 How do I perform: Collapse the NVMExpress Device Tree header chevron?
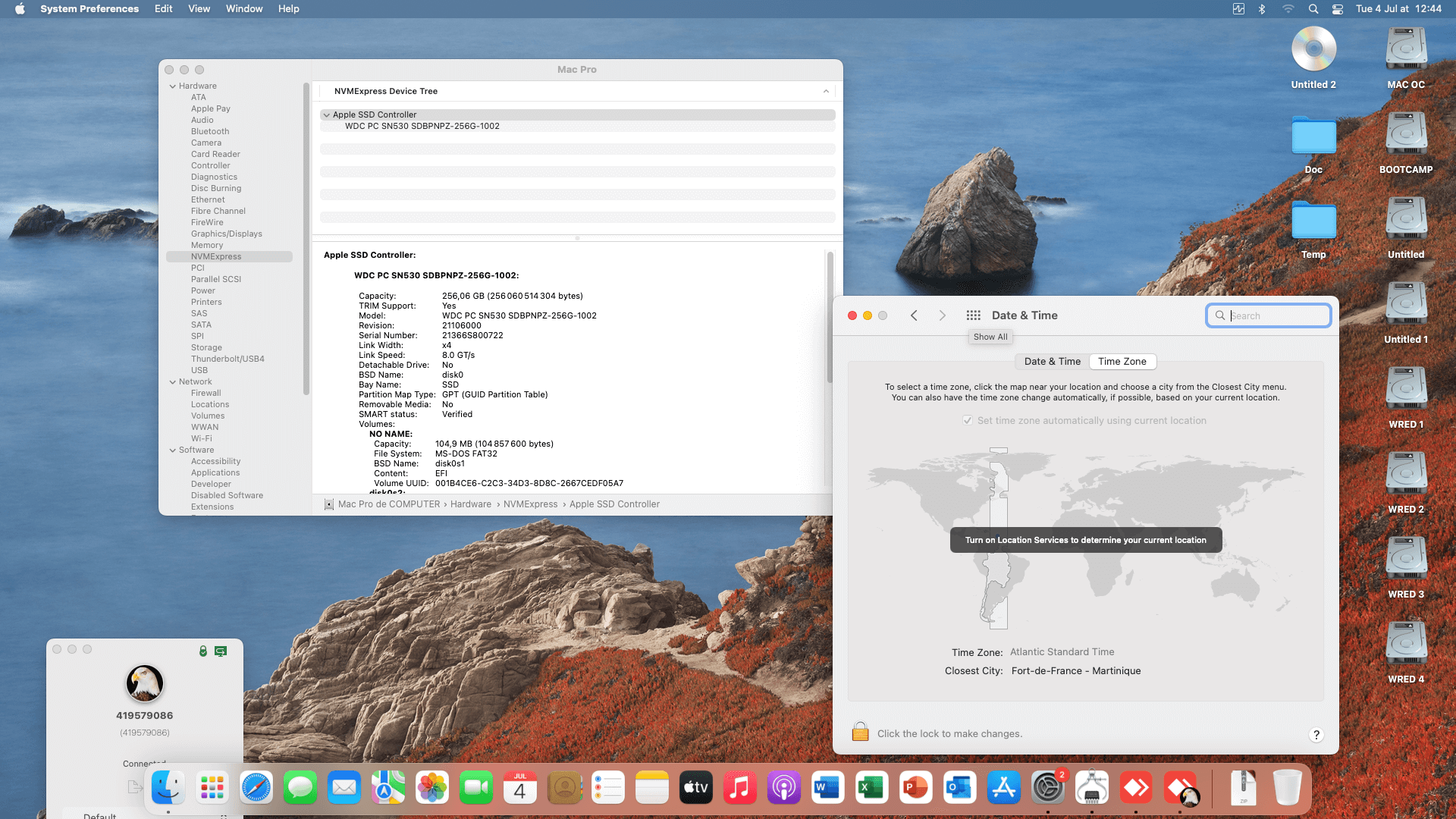tap(826, 91)
